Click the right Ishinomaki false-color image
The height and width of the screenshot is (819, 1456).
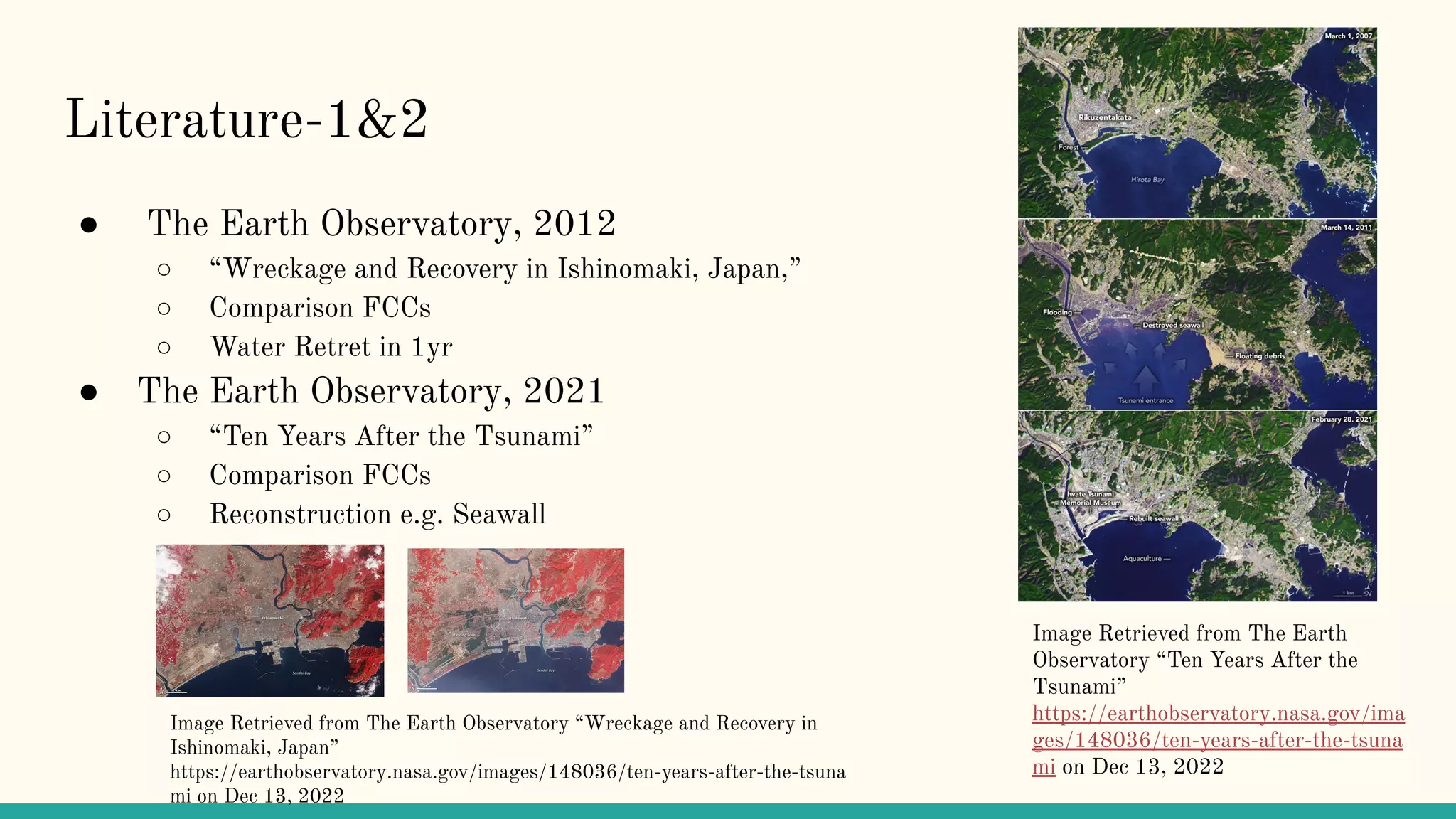(515, 621)
